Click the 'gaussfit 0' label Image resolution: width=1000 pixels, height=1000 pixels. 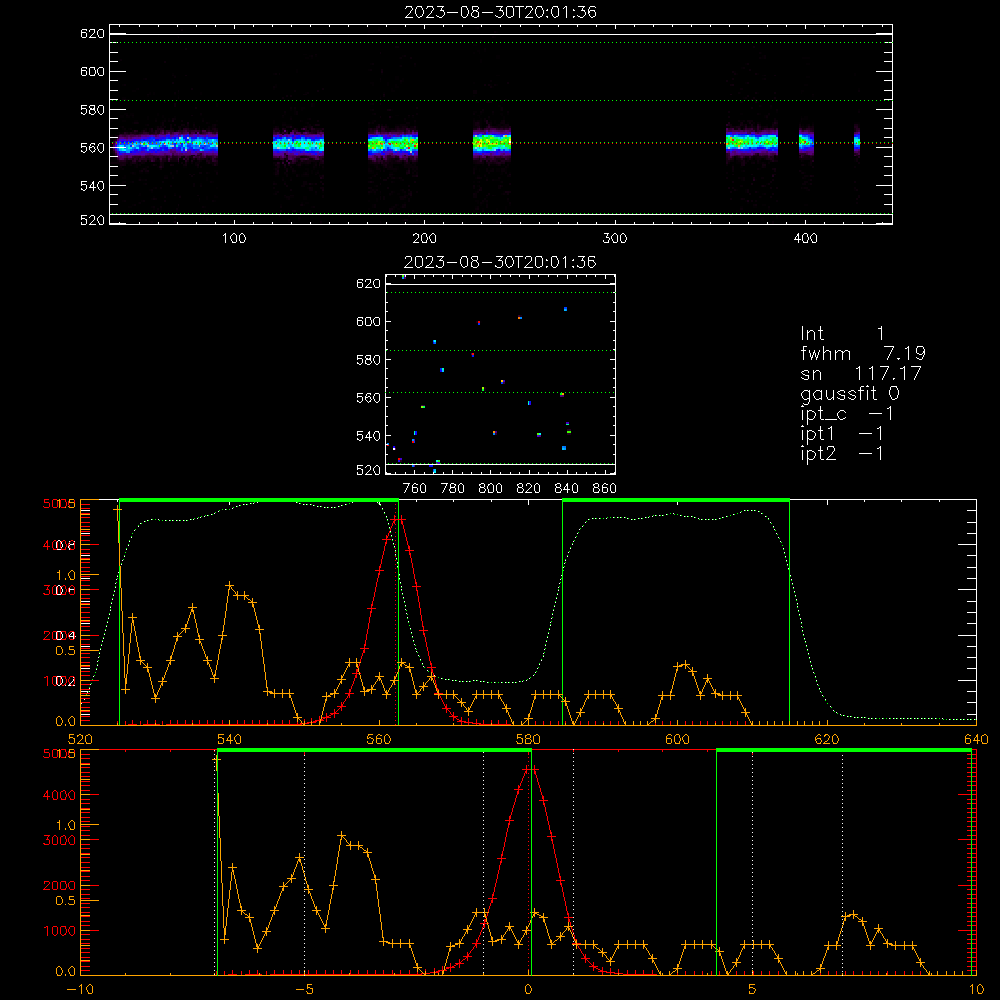[x=850, y=393]
